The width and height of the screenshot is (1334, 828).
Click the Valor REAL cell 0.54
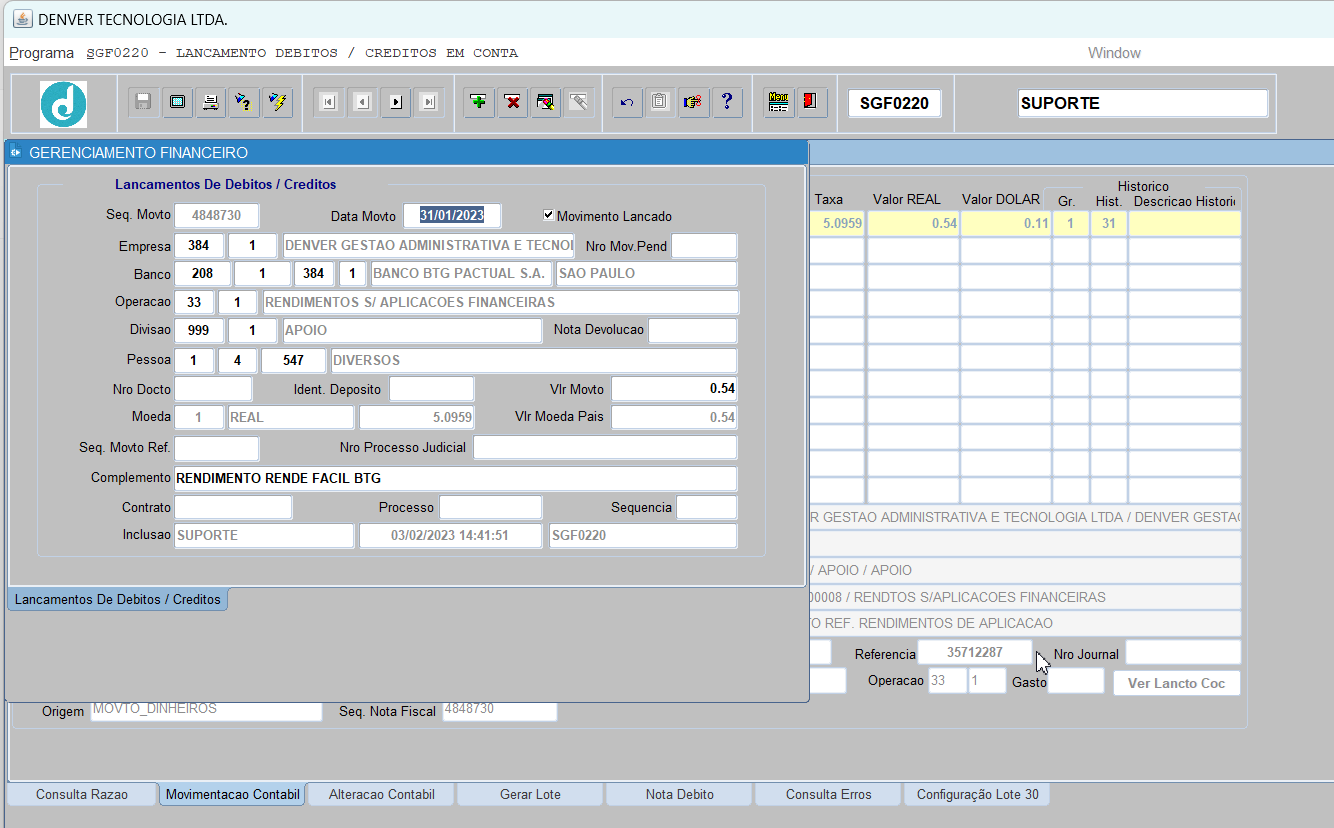[x=913, y=224]
